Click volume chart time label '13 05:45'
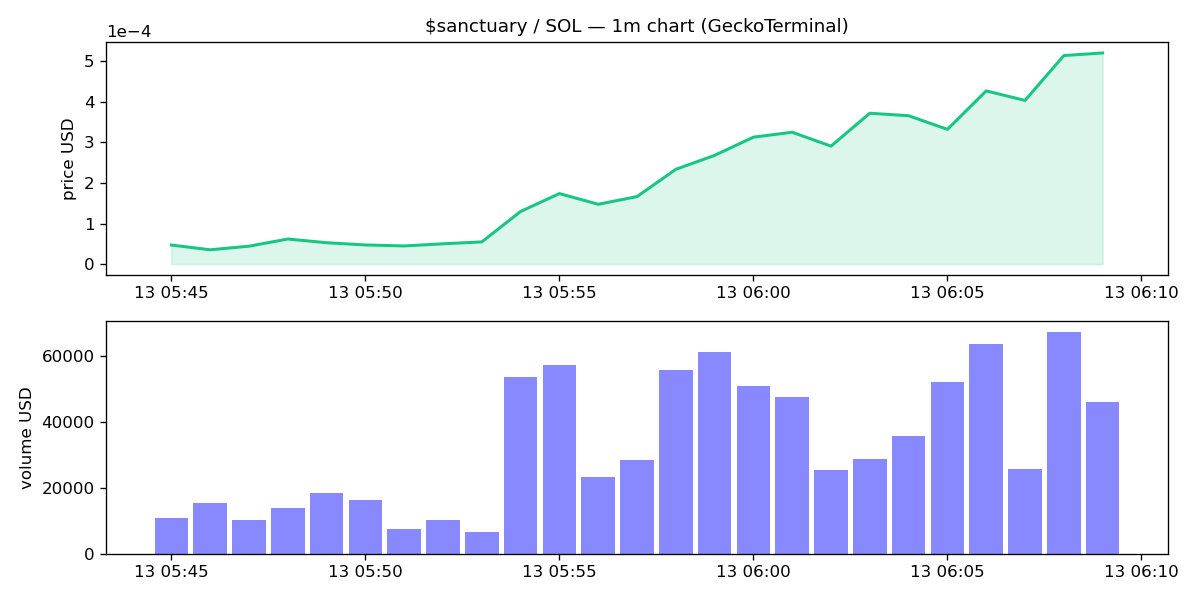This screenshot has height=600, width=1200. point(171,572)
